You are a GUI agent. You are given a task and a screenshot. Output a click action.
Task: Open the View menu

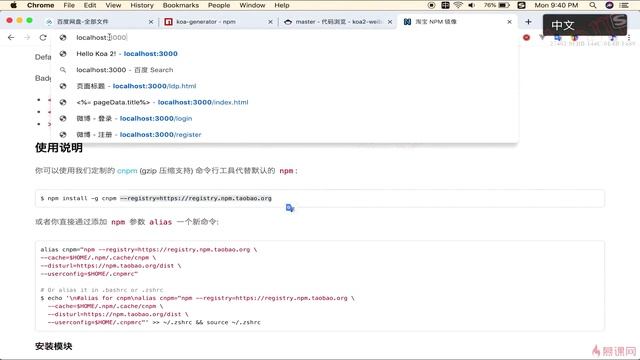pyautogui.click(x=113, y=5)
